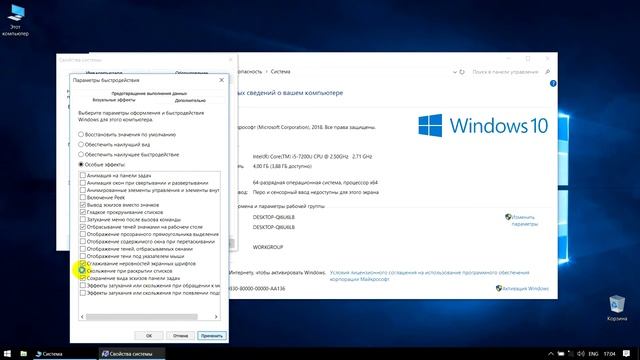Click the effects list right scroll arrow
The width and height of the screenshot is (640, 360).
click(x=216, y=317)
